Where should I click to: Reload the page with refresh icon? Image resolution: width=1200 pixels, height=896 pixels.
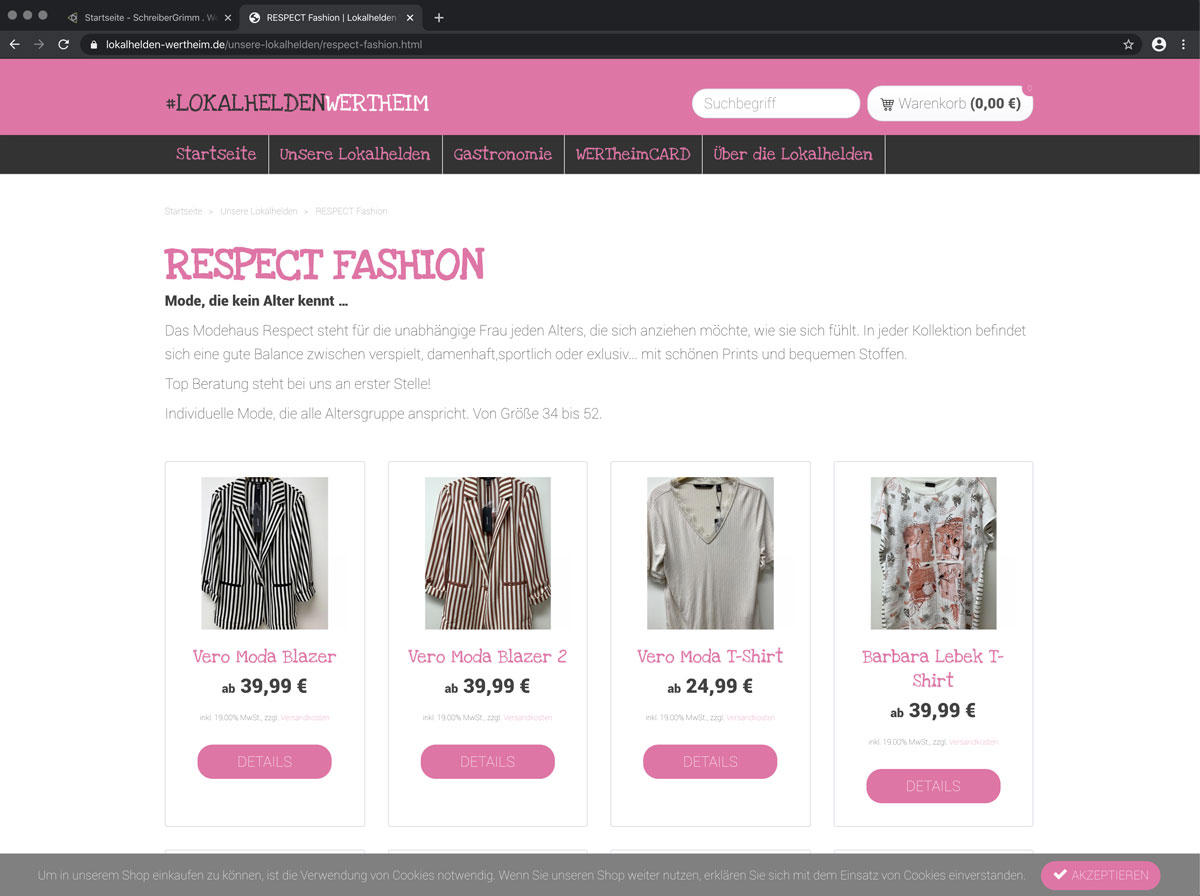(64, 45)
